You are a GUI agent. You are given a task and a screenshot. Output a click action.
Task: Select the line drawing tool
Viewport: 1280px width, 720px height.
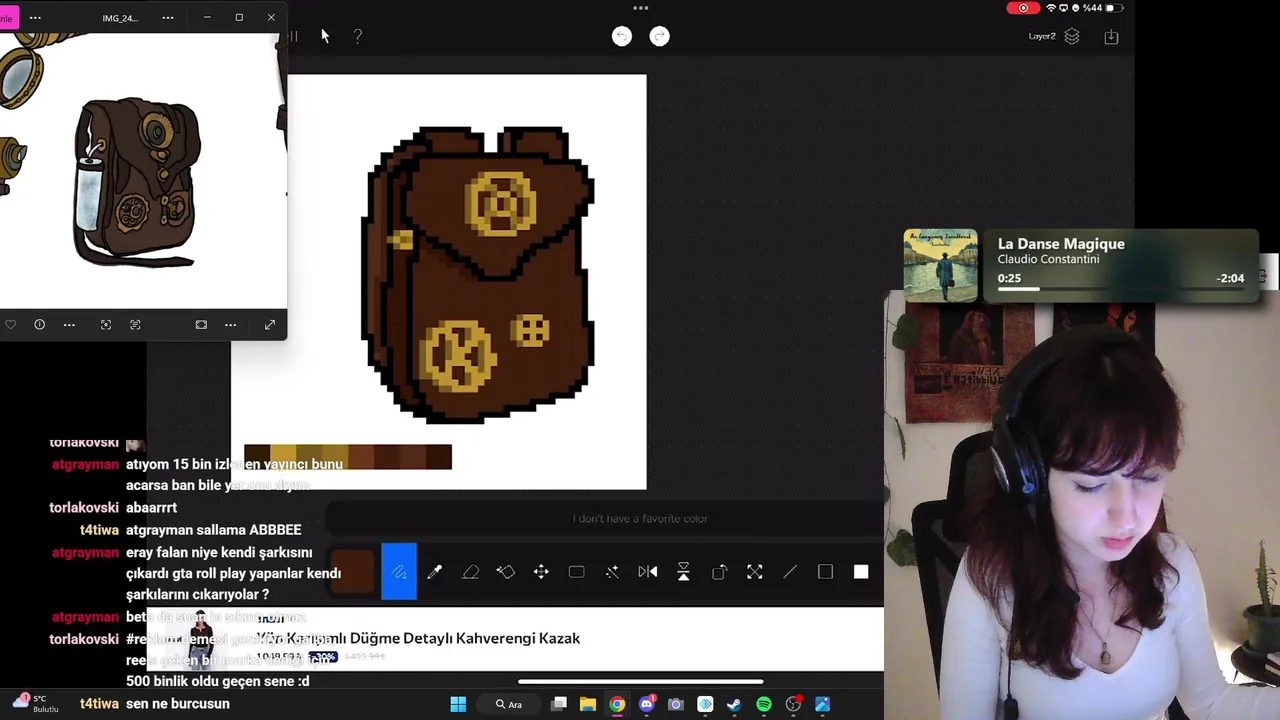tap(790, 572)
